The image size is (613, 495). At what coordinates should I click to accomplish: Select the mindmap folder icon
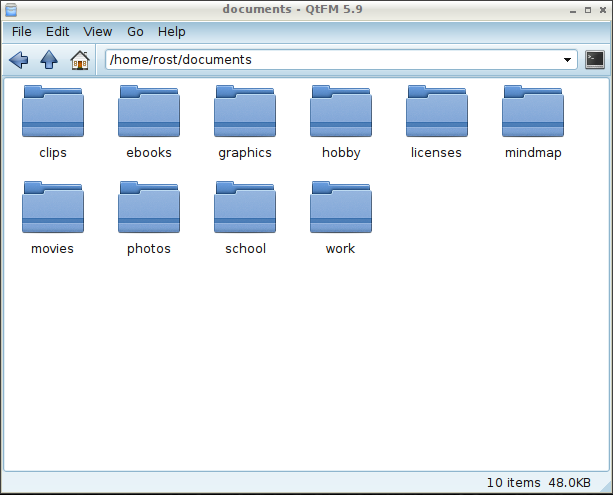533,111
